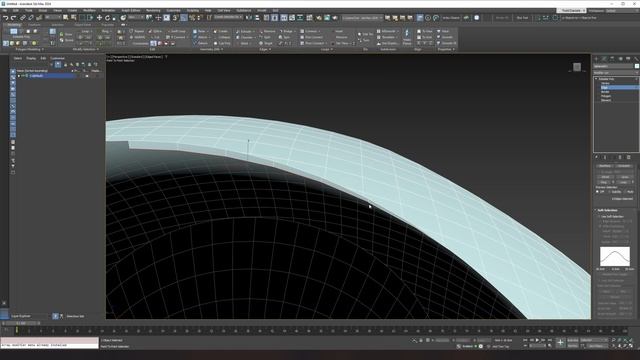The width and height of the screenshot is (640, 360).
Task: Open Render Setup icon
Action: (319, 18)
